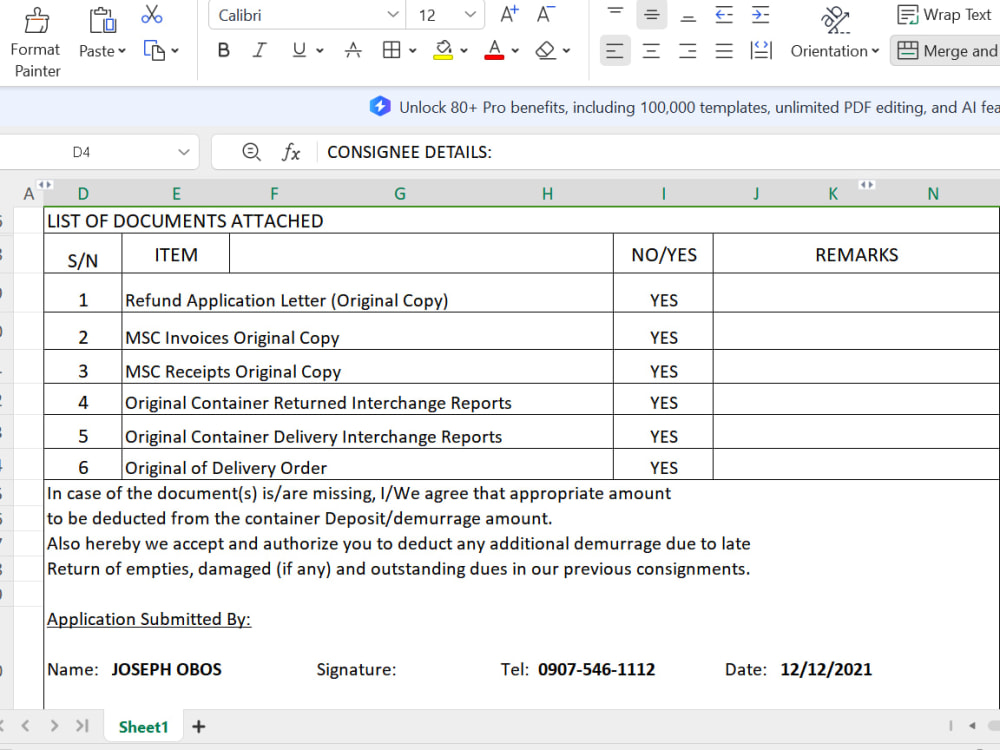Expand the Copy options arrow
The width and height of the screenshot is (1000, 750).
(175, 50)
